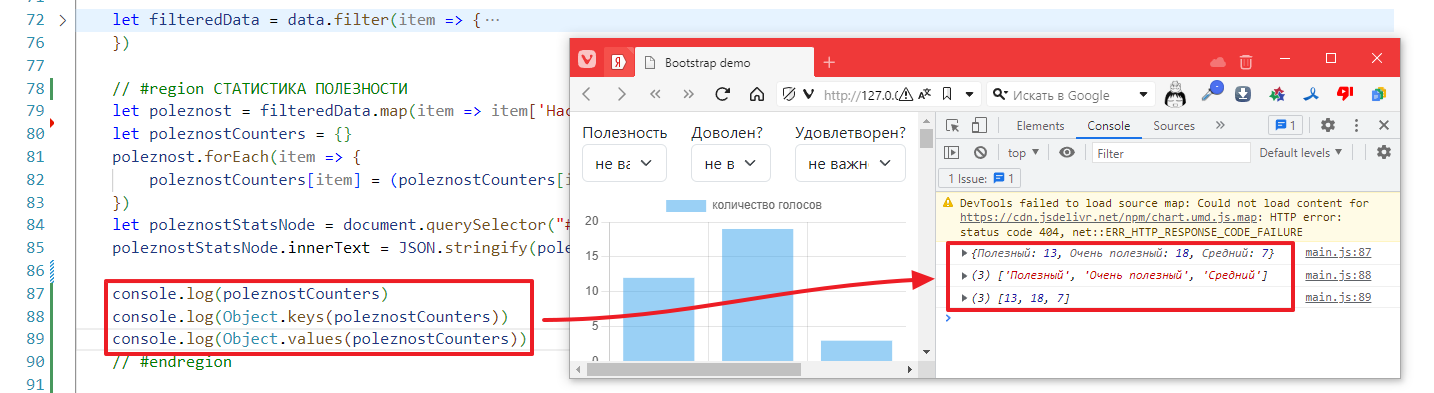
Task: Switch to the Sources tab
Action: click(1174, 126)
